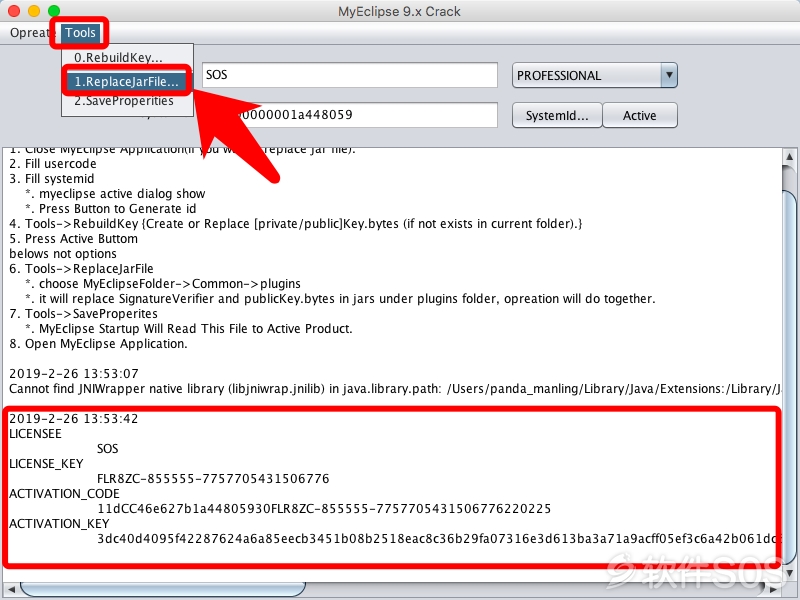Image resolution: width=800 pixels, height=600 pixels.
Task: Maximize the window with green button
Action: tap(54, 11)
